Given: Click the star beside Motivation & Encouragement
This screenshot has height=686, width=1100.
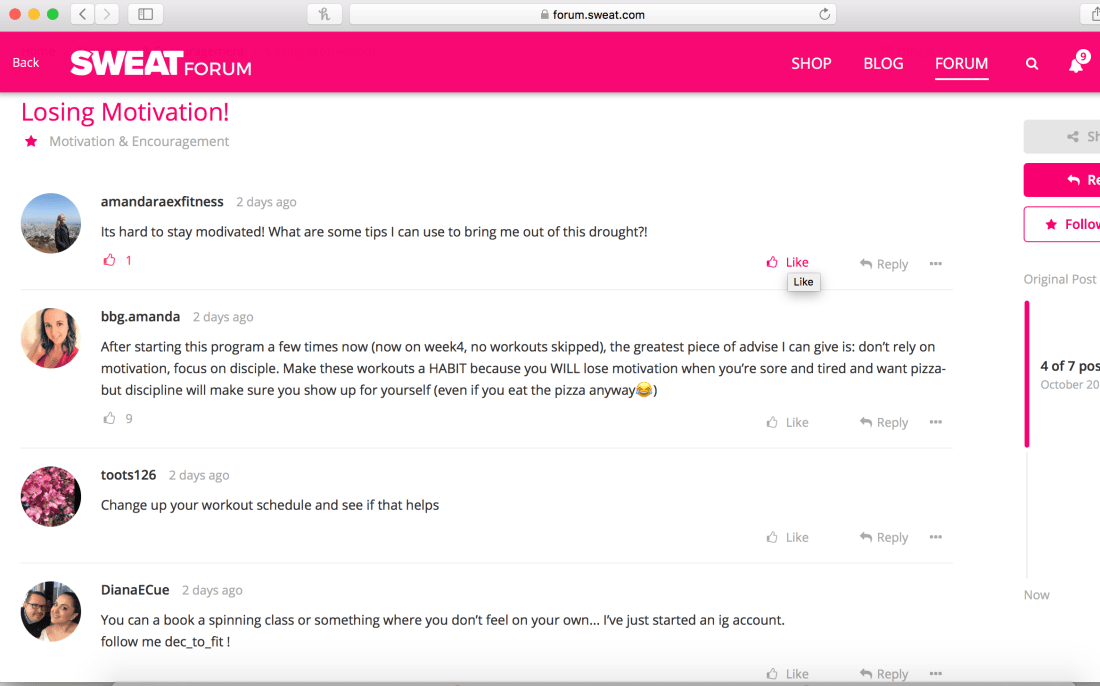Looking at the screenshot, I should pos(31,141).
